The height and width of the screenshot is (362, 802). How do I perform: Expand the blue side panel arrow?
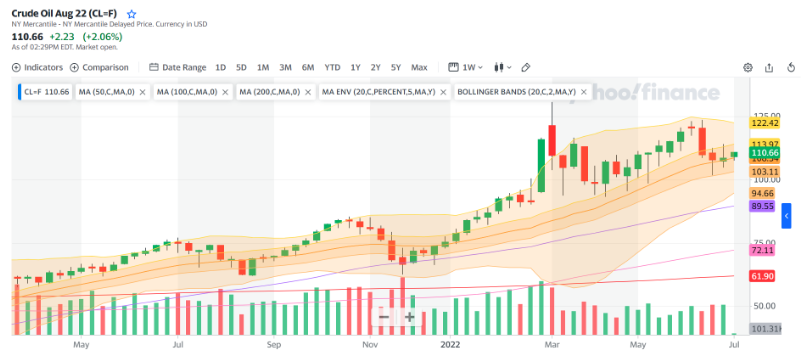(786, 216)
